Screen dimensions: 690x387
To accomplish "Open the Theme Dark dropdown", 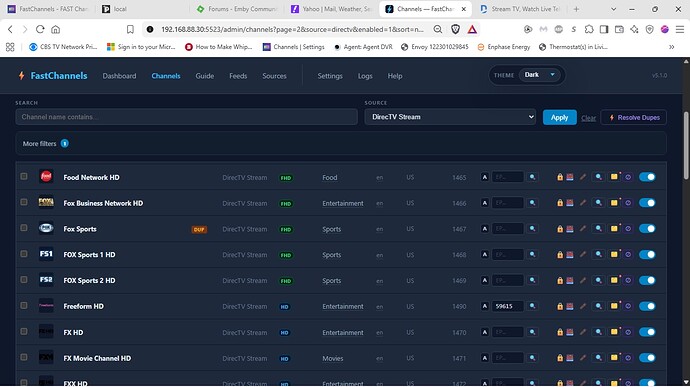I will (x=539, y=75).
